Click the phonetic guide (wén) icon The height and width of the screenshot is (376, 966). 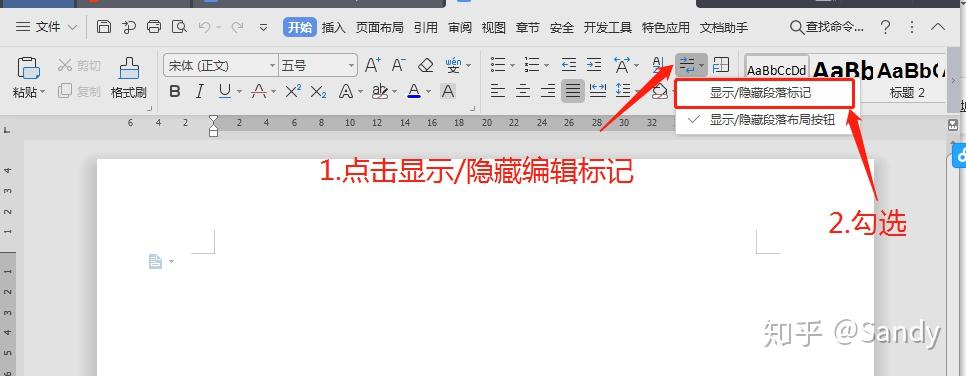point(453,65)
